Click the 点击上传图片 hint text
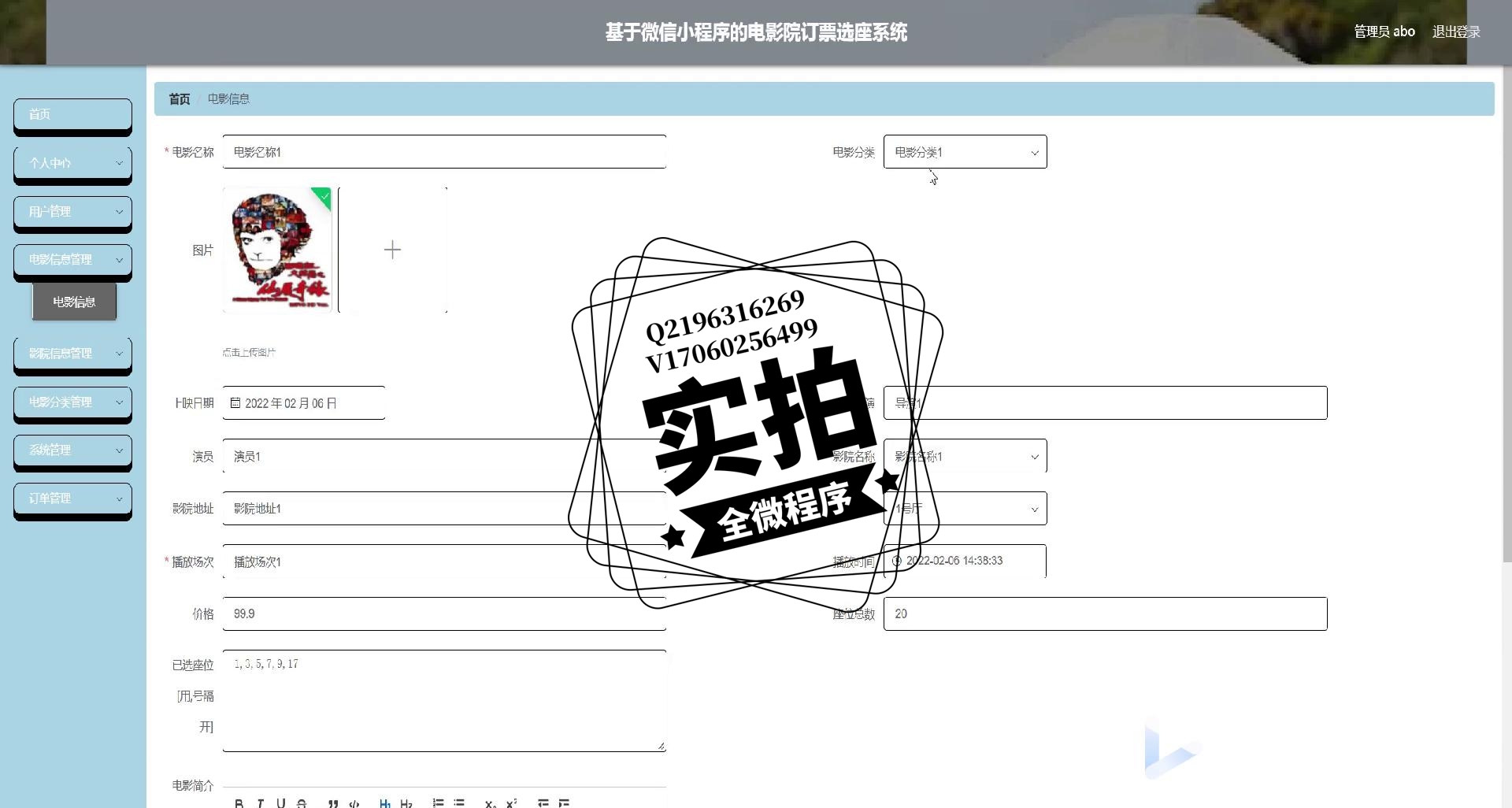1512x808 pixels. [249, 352]
